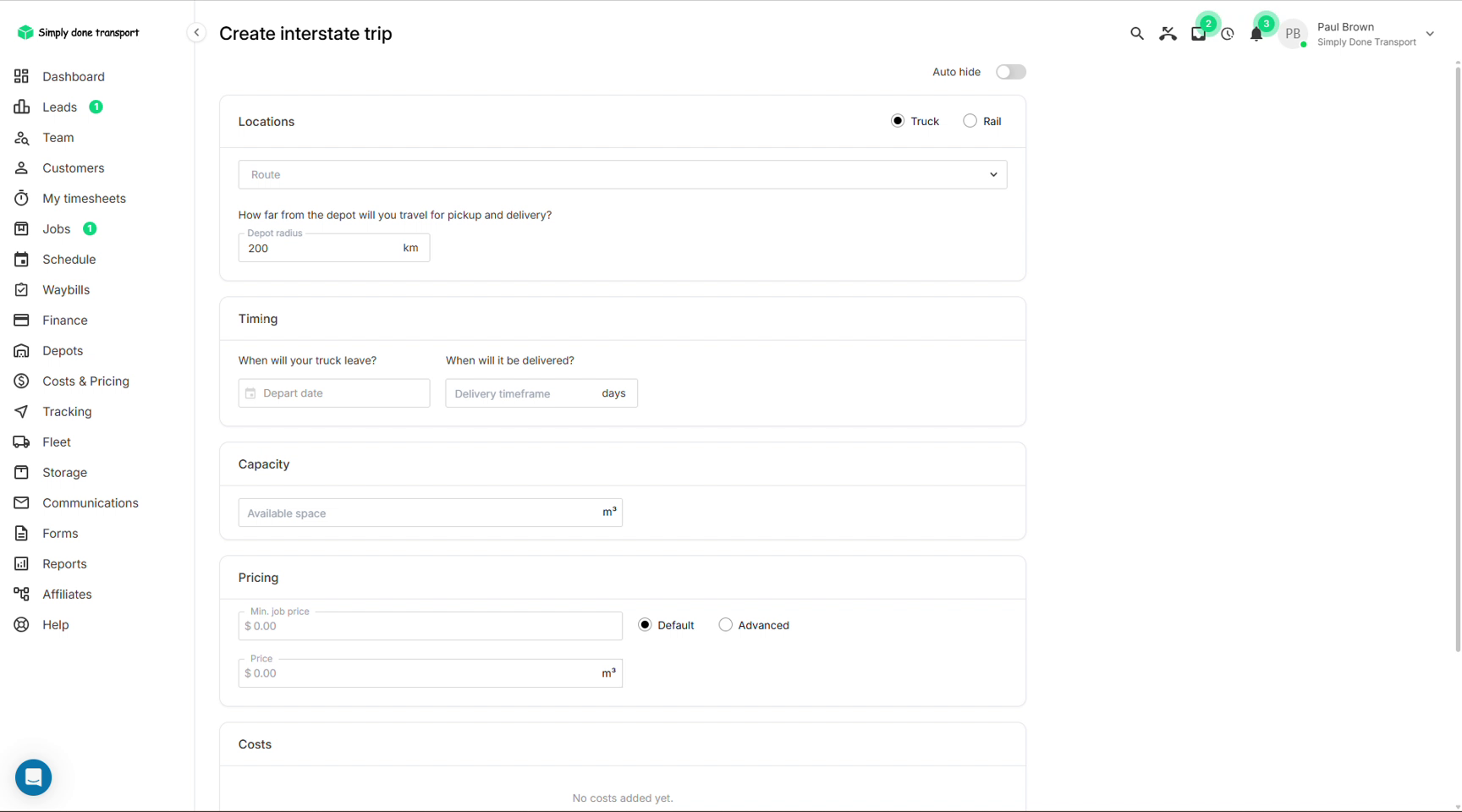This screenshot has height=812, width=1462.
Task: Click the Depots warehouse icon
Action: pos(21,350)
